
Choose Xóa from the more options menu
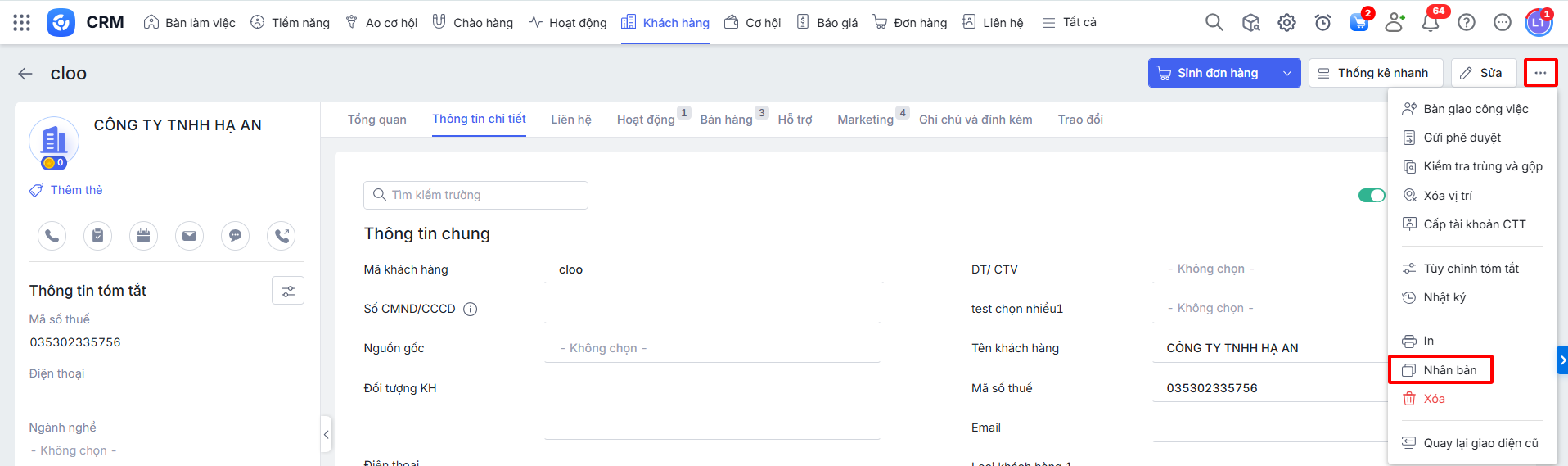[x=1434, y=399]
